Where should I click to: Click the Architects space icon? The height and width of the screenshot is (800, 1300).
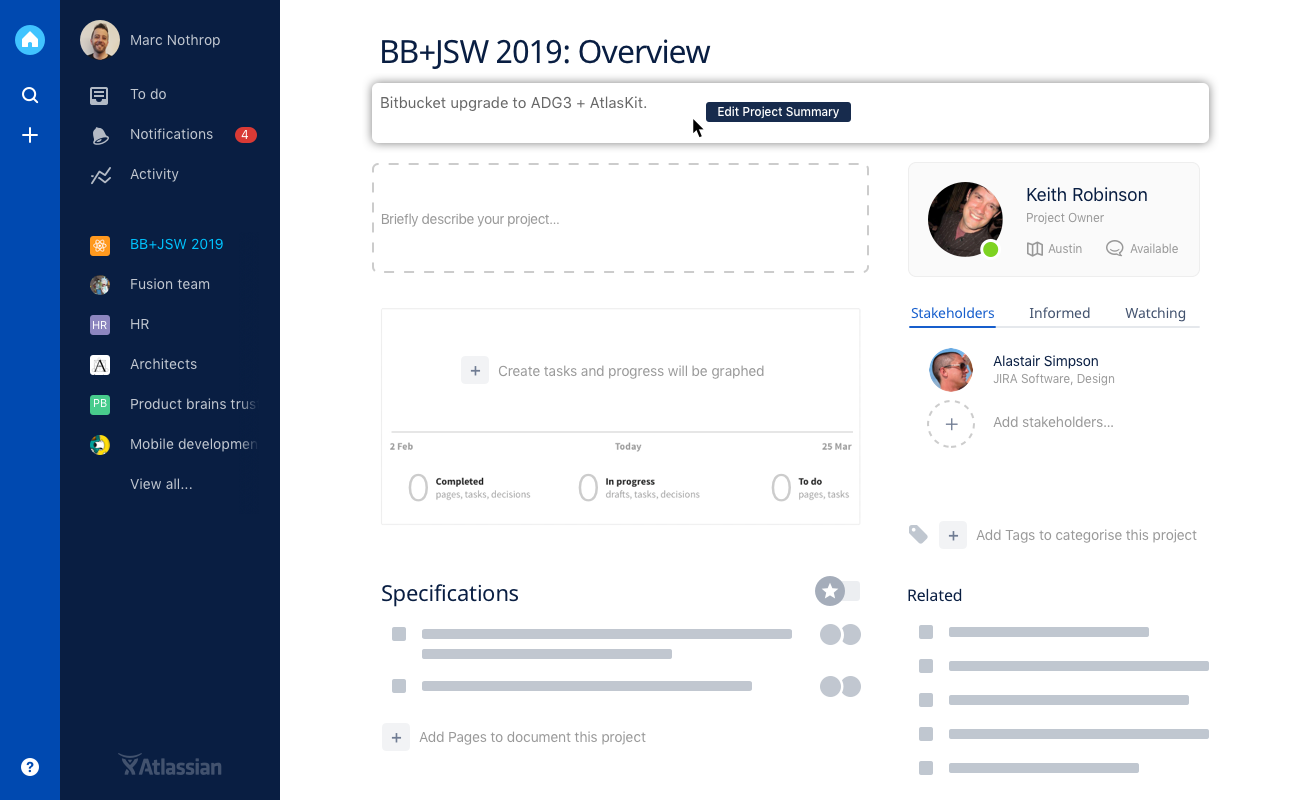pyautogui.click(x=100, y=365)
